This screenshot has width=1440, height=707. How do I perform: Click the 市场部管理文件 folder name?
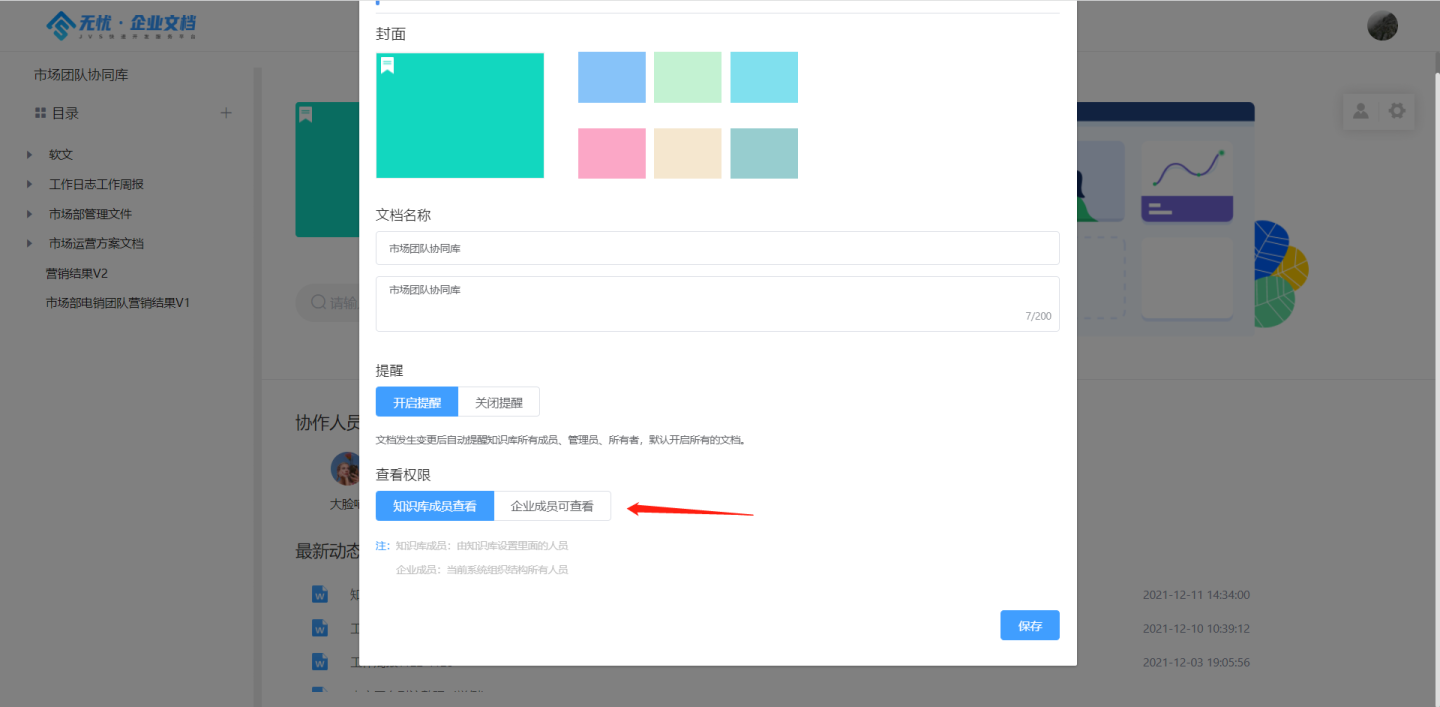pos(90,214)
